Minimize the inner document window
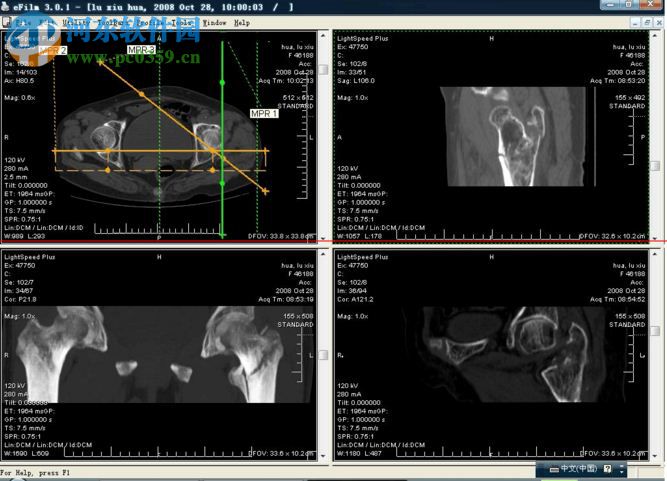667x481 pixels. click(x=635, y=23)
